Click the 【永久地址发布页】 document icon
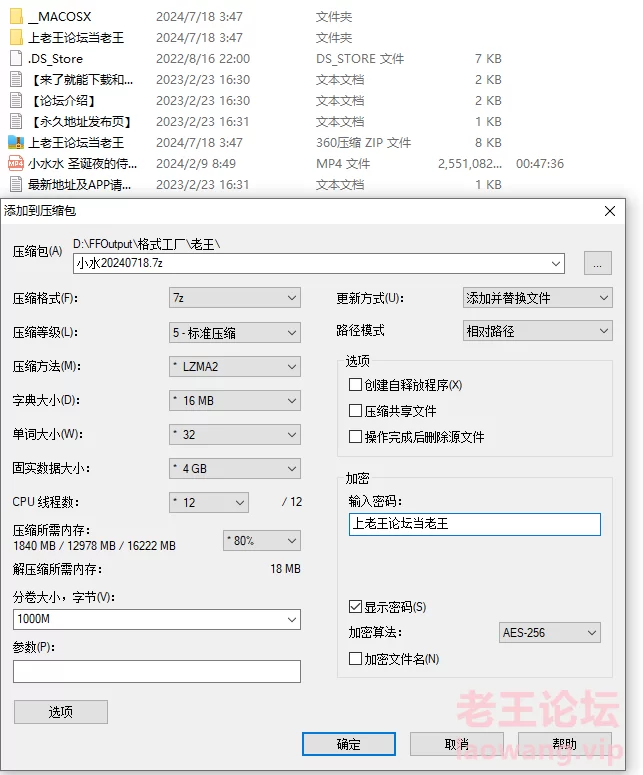This screenshot has width=643, height=775. 16,122
